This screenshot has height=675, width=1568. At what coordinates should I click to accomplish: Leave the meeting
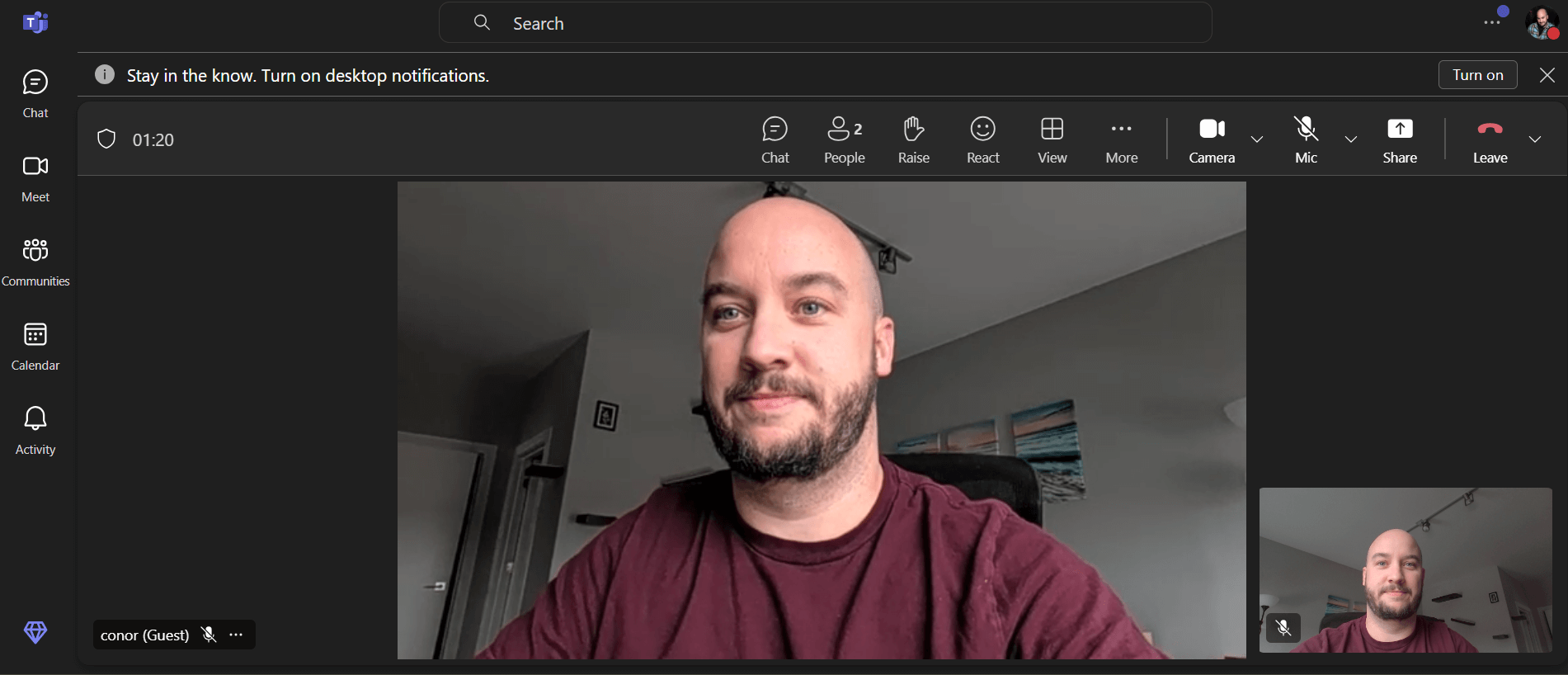coord(1490,139)
